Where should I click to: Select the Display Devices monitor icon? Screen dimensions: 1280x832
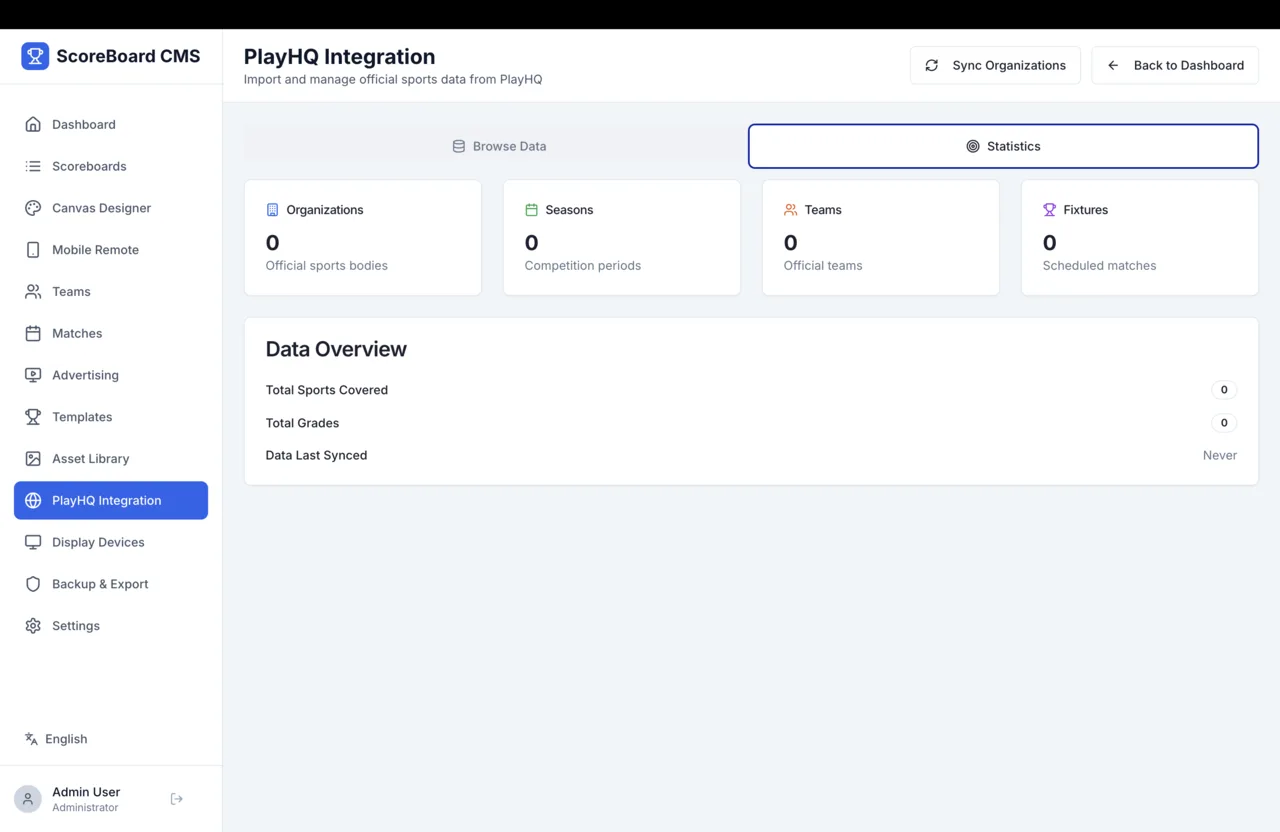click(31, 542)
